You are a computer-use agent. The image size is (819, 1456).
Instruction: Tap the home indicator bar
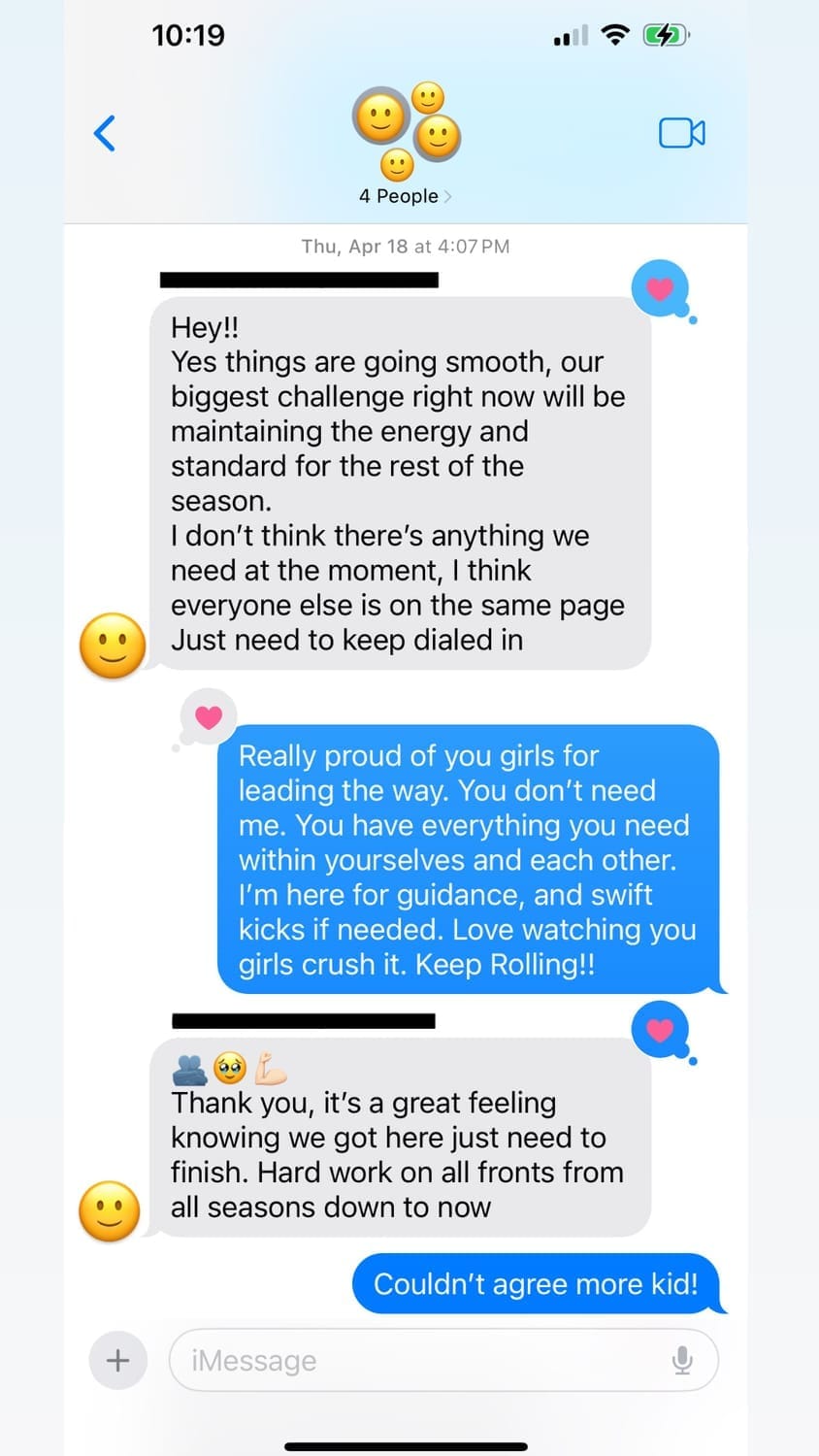(x=406, y=1446)
